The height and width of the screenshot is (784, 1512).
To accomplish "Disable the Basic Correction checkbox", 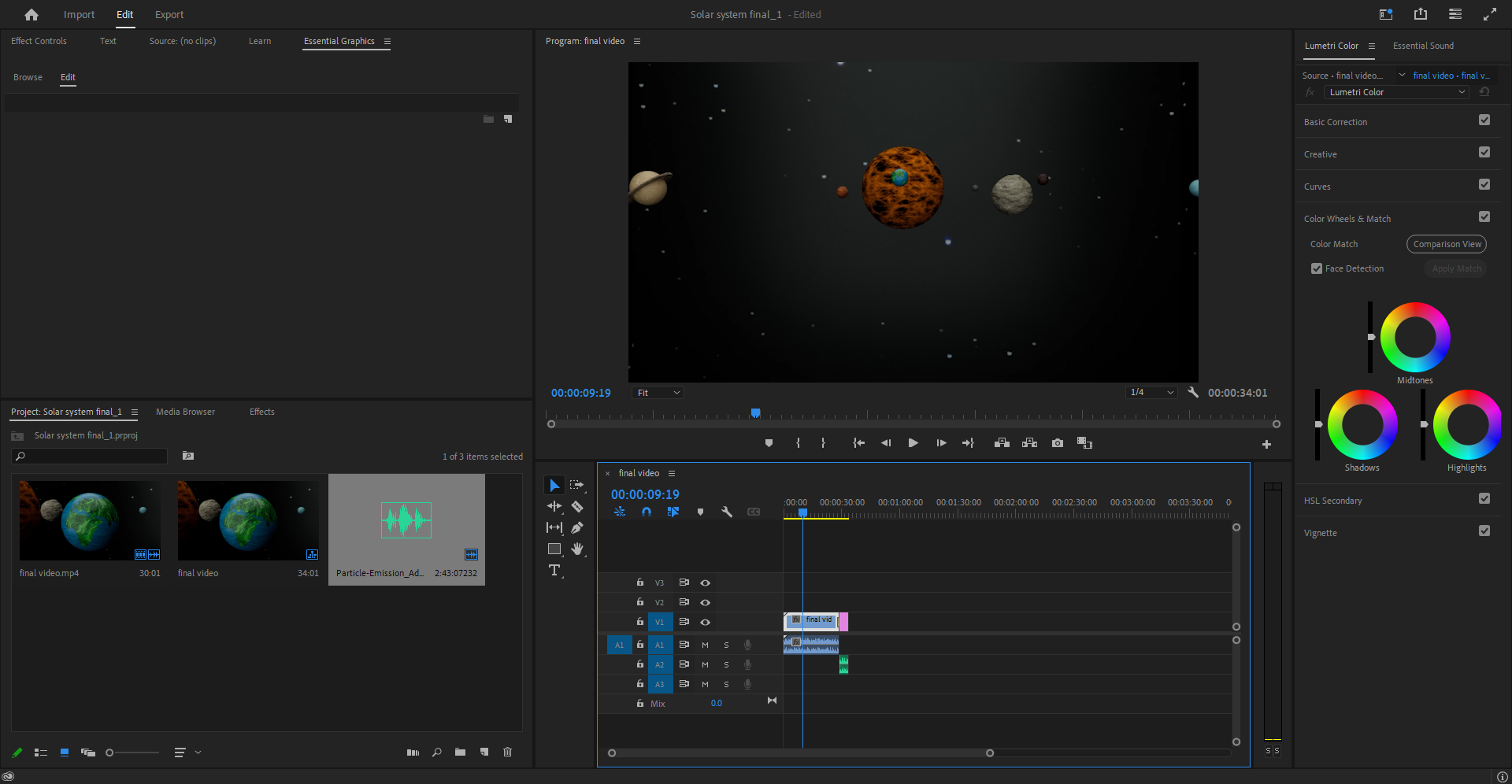I will point(1484,120).
